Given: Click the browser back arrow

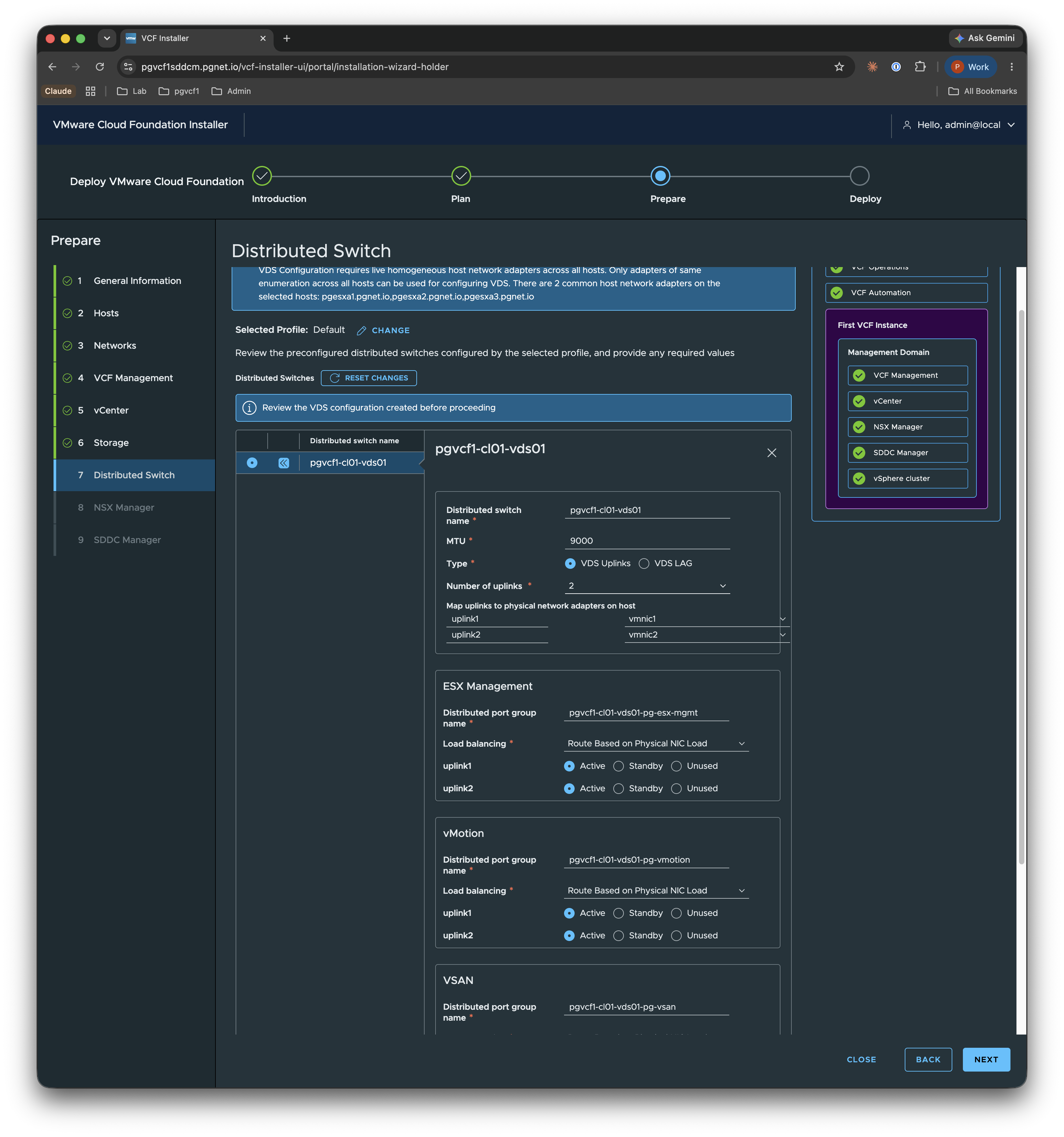Looking at the screenshot, I should tap(52, 67).
